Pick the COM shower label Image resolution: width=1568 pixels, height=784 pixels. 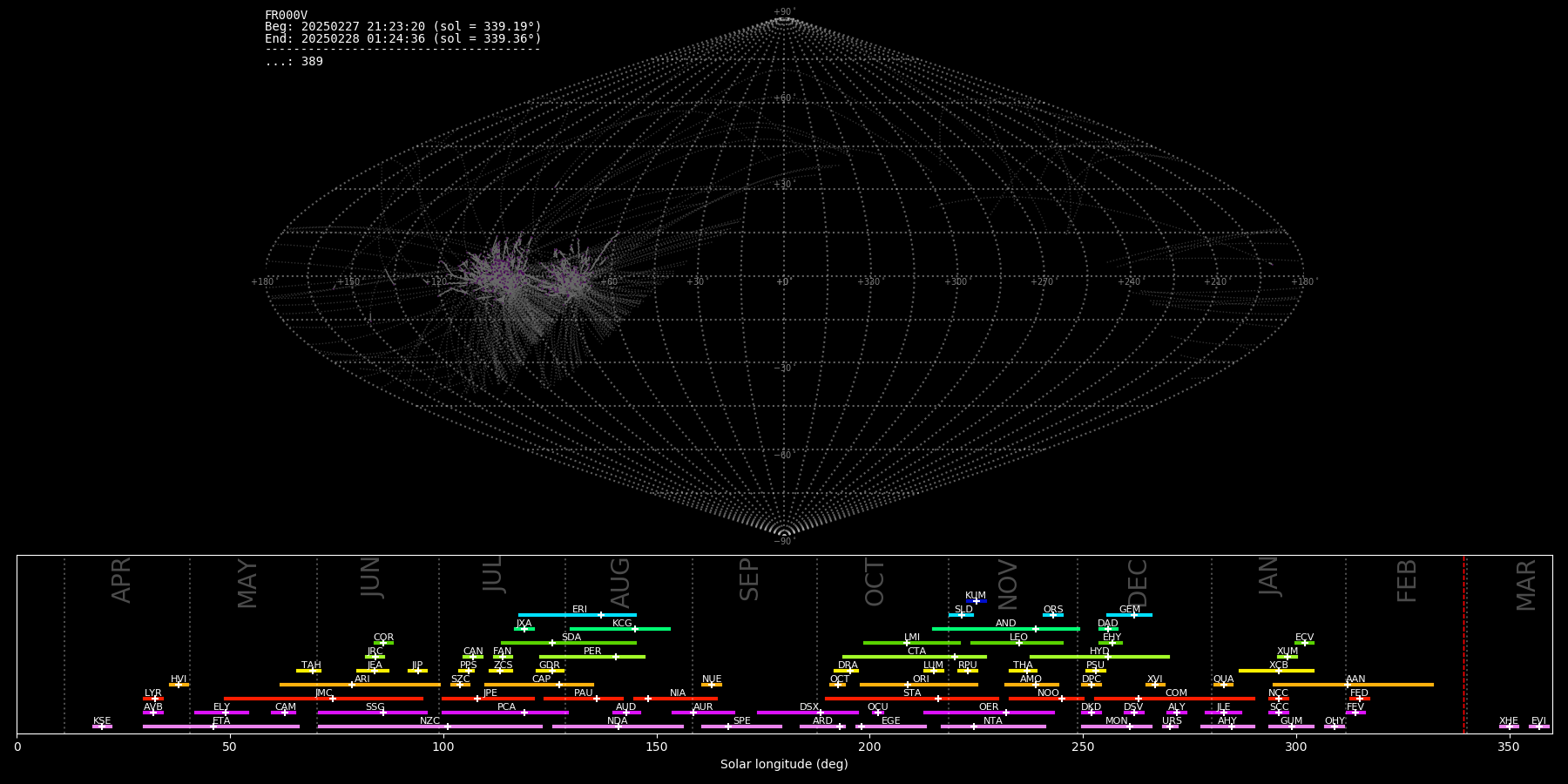click(1176, 693)
